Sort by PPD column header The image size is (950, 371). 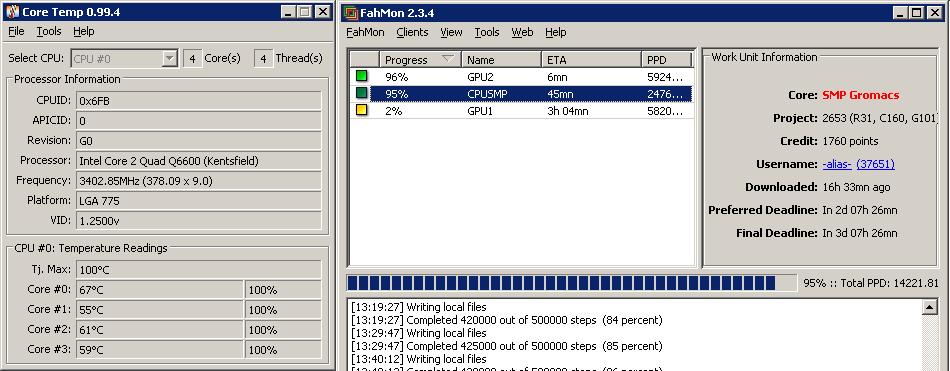click(666, 59)
